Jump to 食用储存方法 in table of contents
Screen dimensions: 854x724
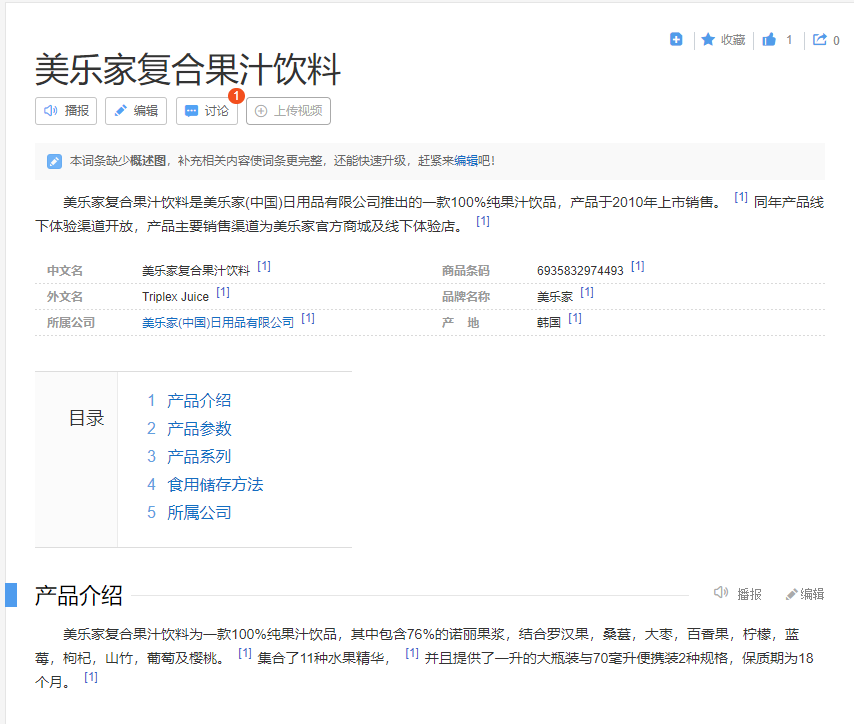(x=215, y=484)
